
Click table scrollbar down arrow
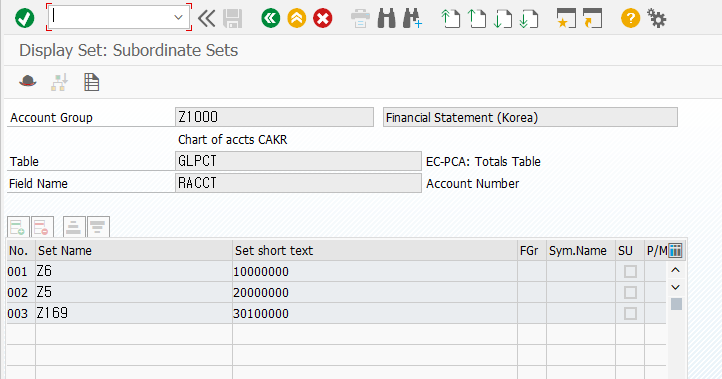point(675,287)
